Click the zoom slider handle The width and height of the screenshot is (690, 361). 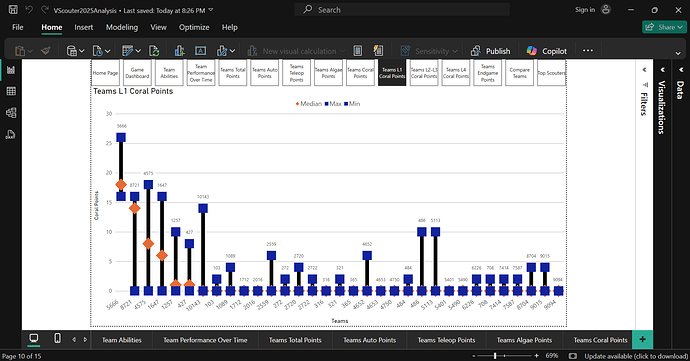[495, 356]
